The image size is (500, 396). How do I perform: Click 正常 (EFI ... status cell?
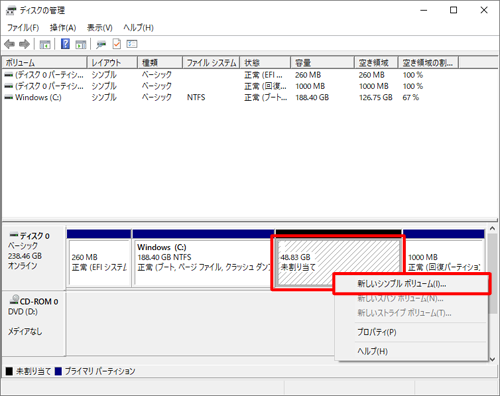(263, 75)
